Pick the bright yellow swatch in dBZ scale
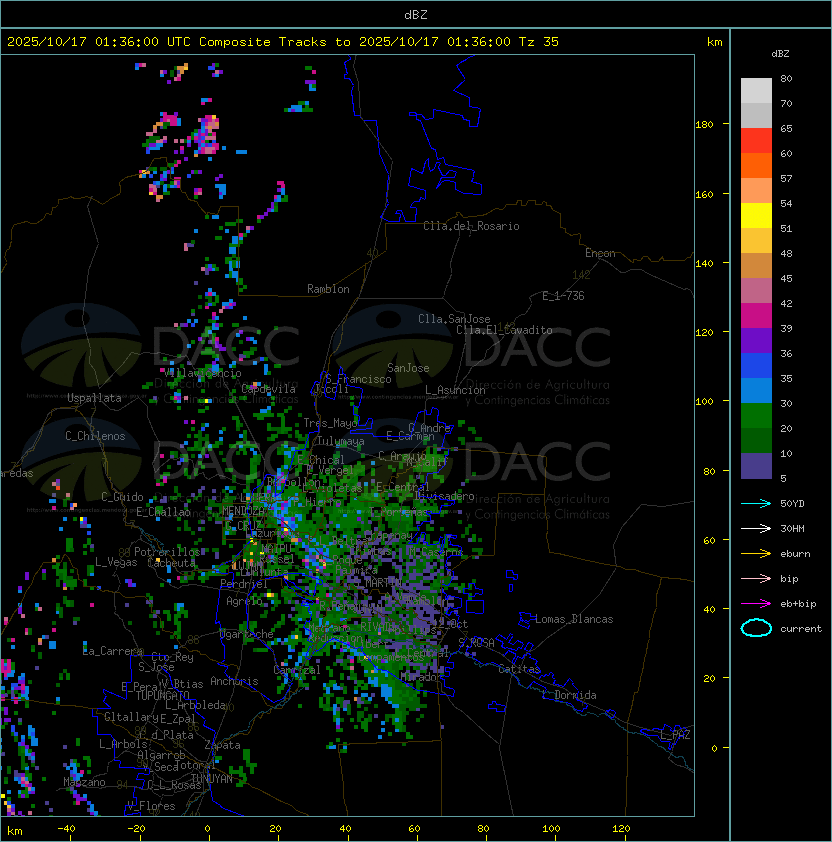Viewport: 832px width, 842px height. (x=756, y=216)
